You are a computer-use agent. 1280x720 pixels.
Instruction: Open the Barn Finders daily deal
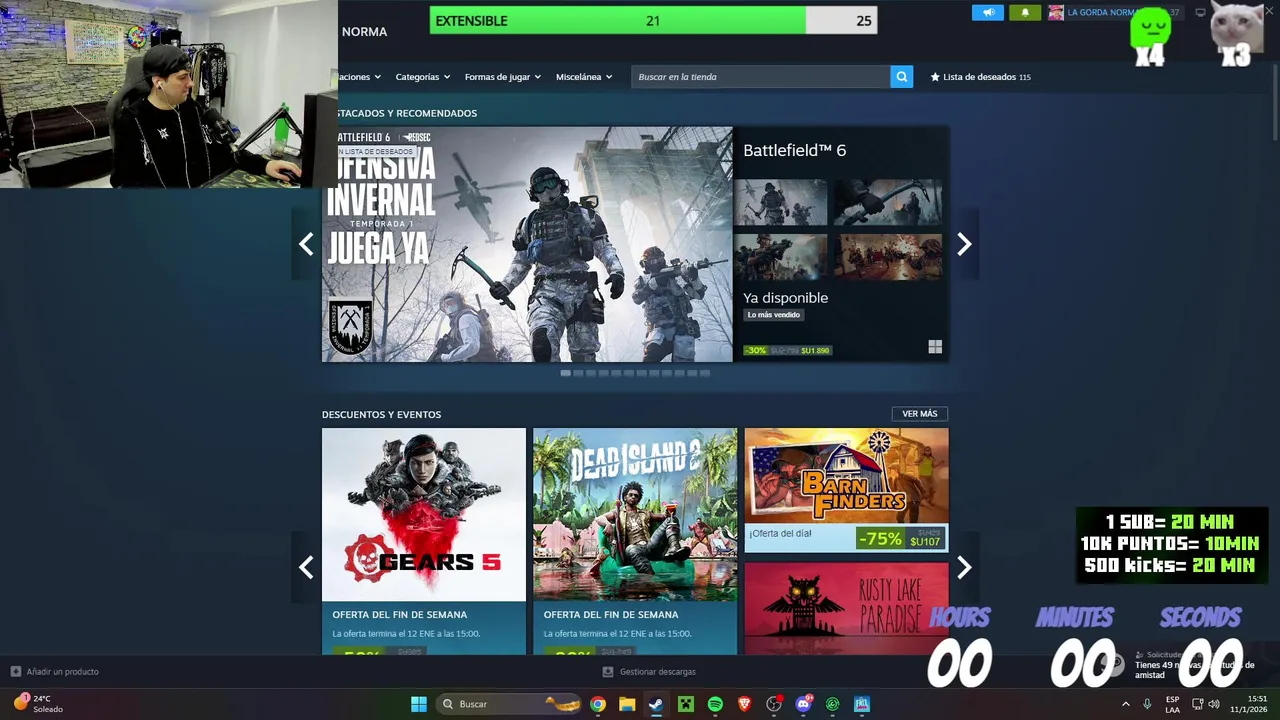846,490
